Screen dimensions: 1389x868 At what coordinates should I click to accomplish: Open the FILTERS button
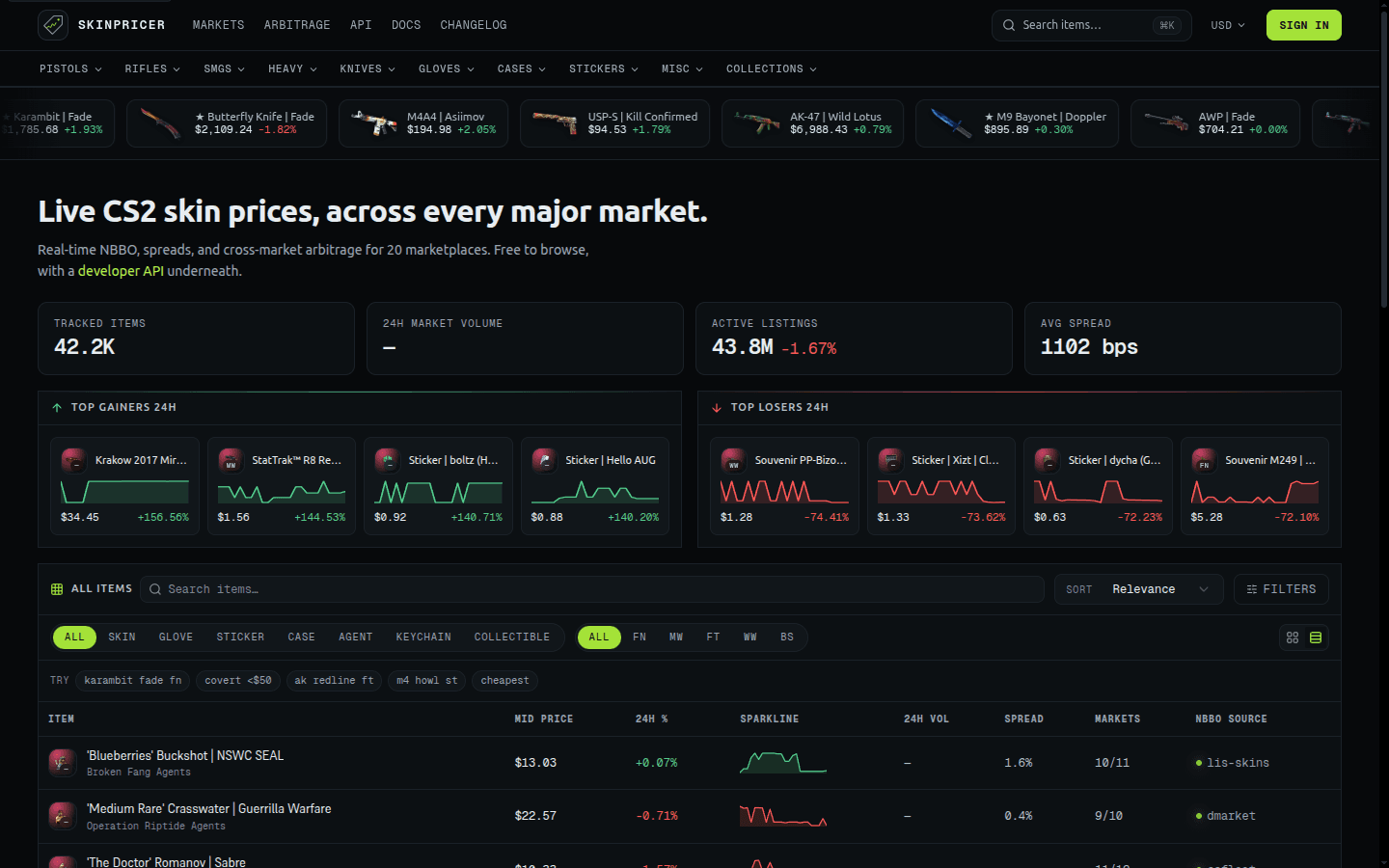(1281, 589)
